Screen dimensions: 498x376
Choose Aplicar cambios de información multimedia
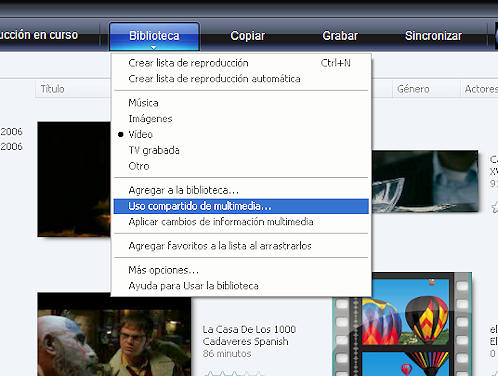click(241, 222)
